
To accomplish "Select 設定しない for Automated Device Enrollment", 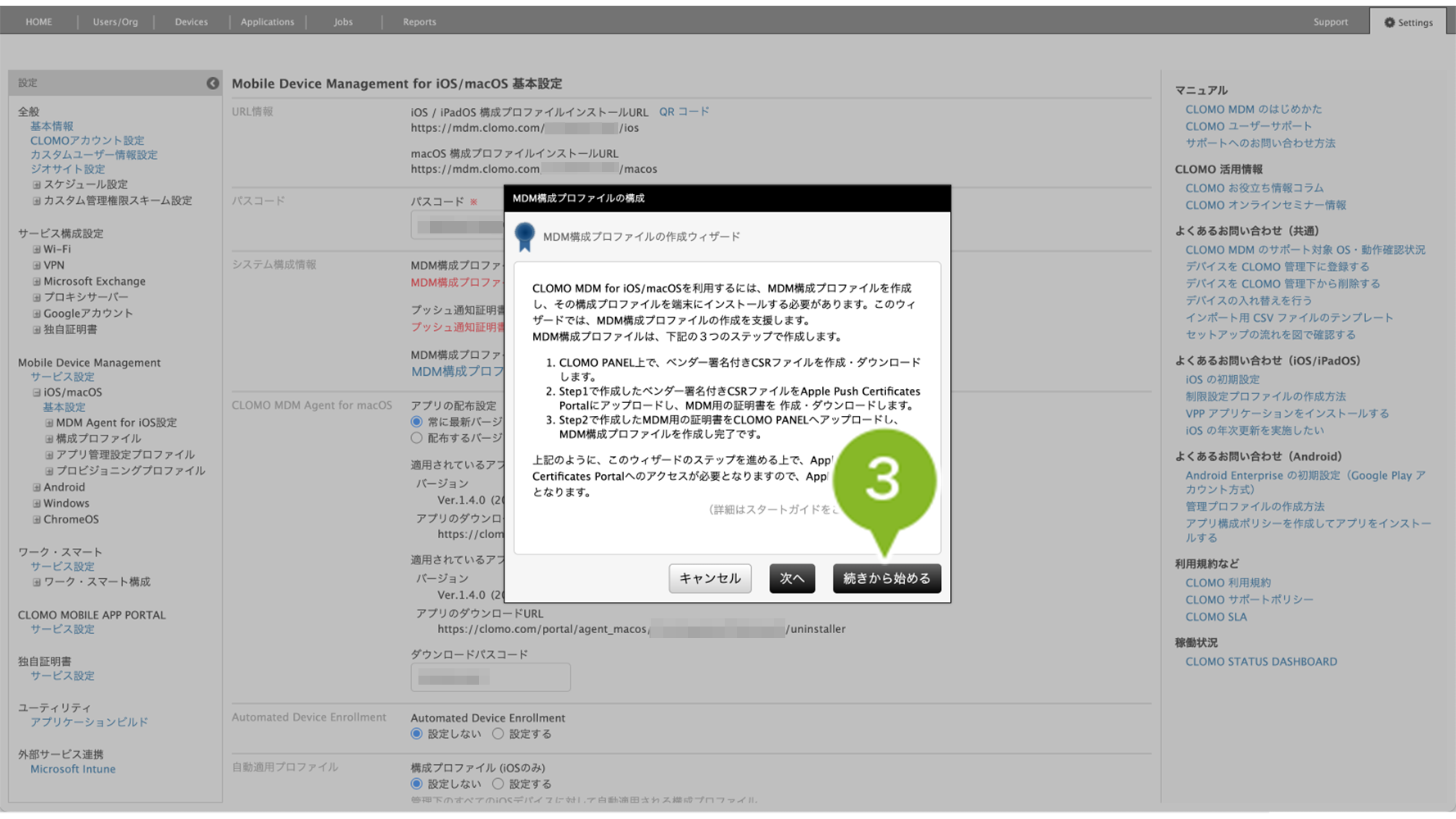I will click(417, 734).
